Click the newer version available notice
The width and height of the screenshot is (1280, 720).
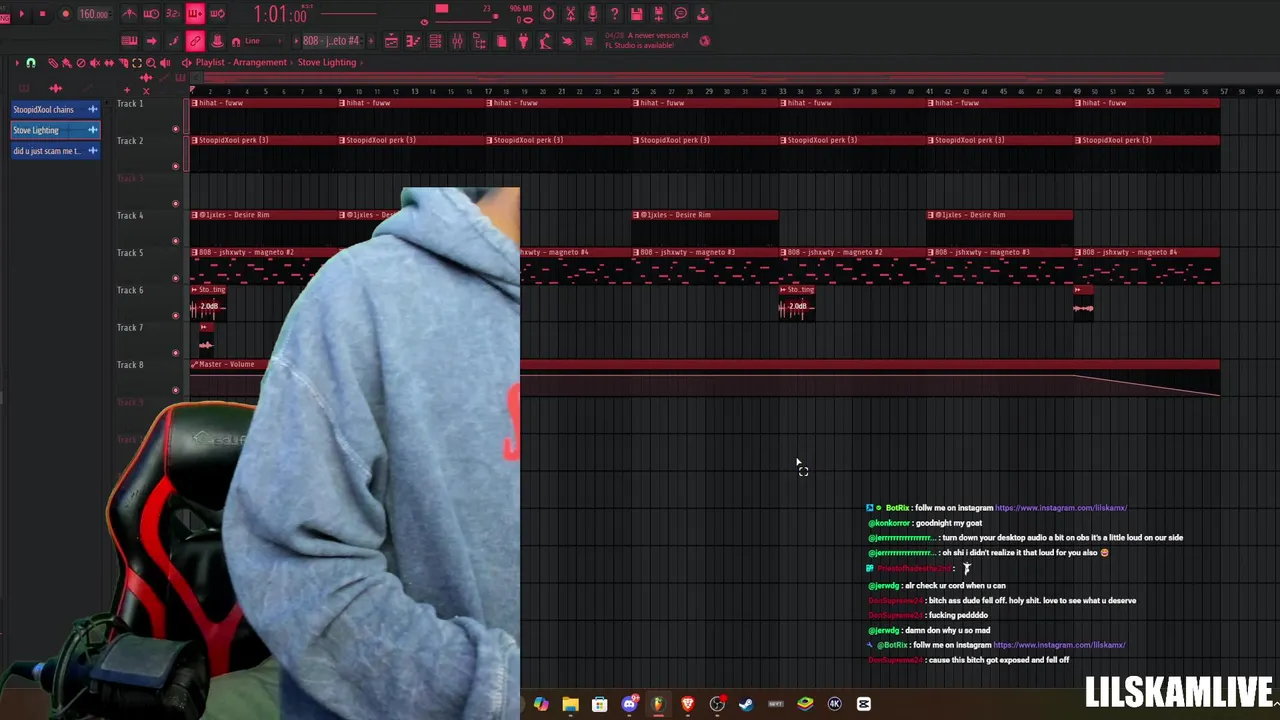(646, 40)
